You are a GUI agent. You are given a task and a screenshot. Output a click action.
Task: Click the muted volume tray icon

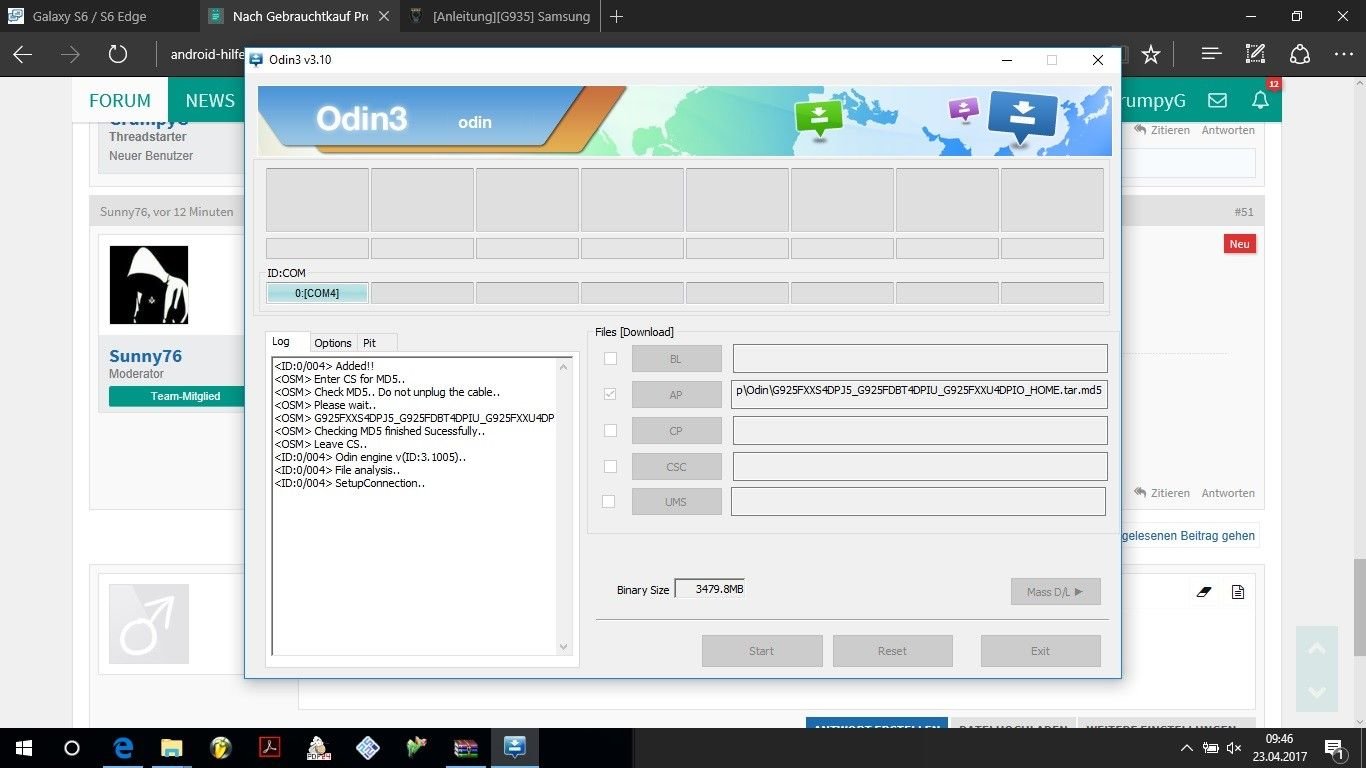click(1234, 748)
